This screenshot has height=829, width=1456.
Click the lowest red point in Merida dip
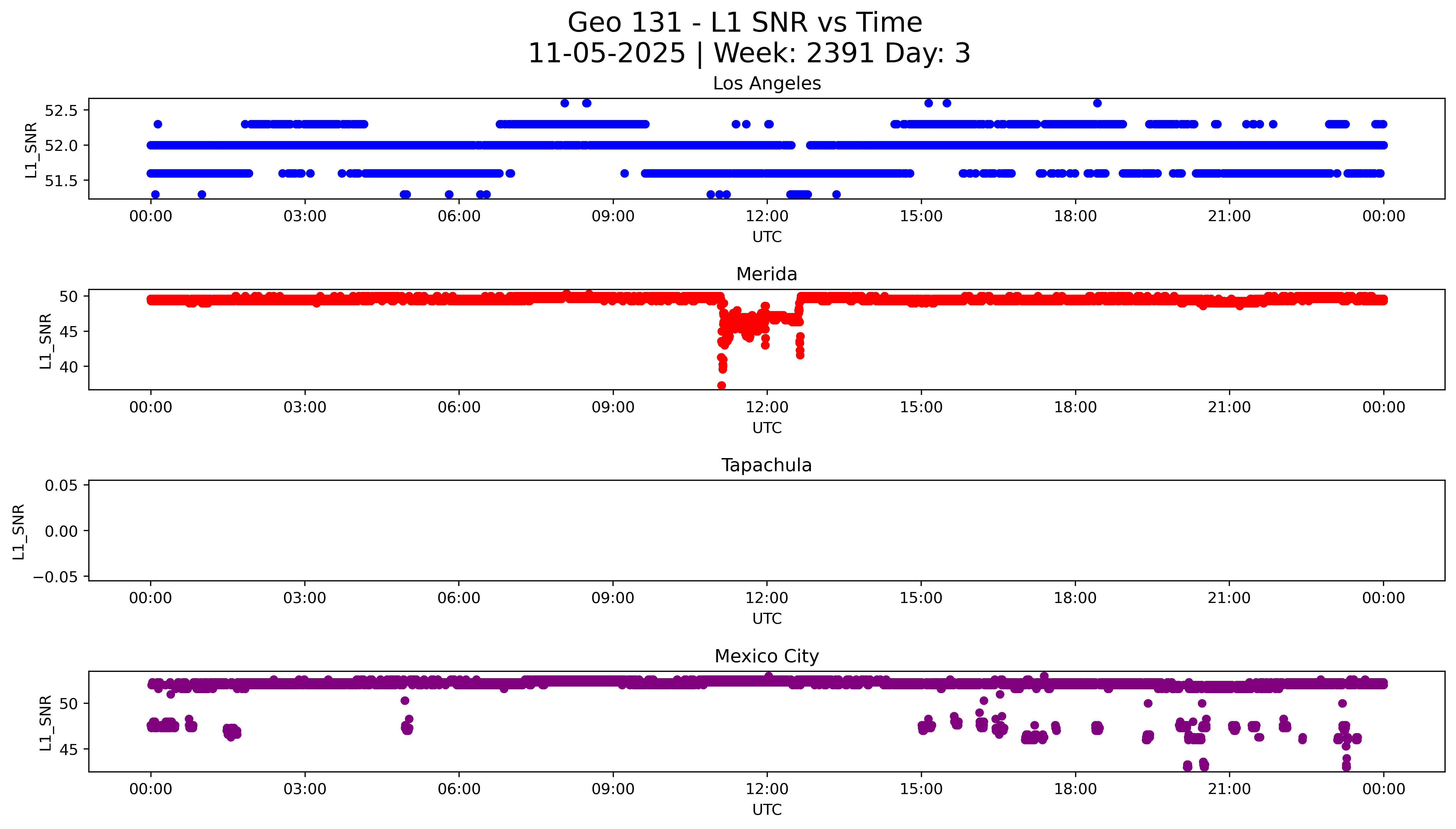(x=722, y=385)
